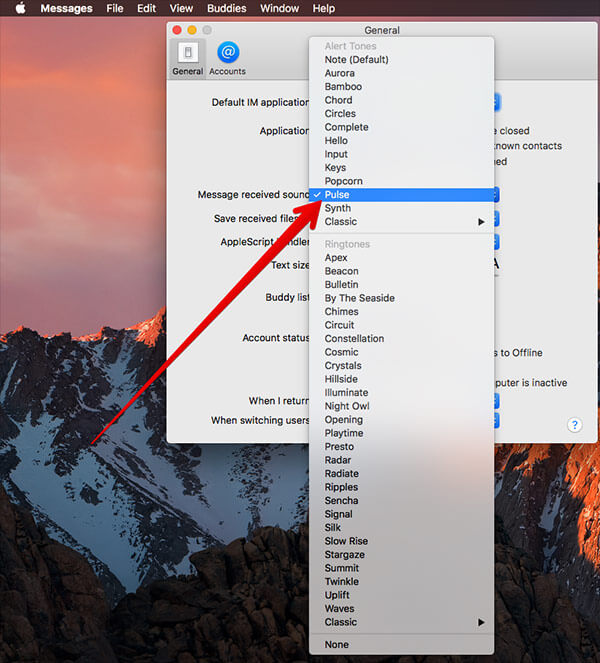
Task: Choose Beacon ringtone
Action: pyautogui.click(x=401, y=271)
